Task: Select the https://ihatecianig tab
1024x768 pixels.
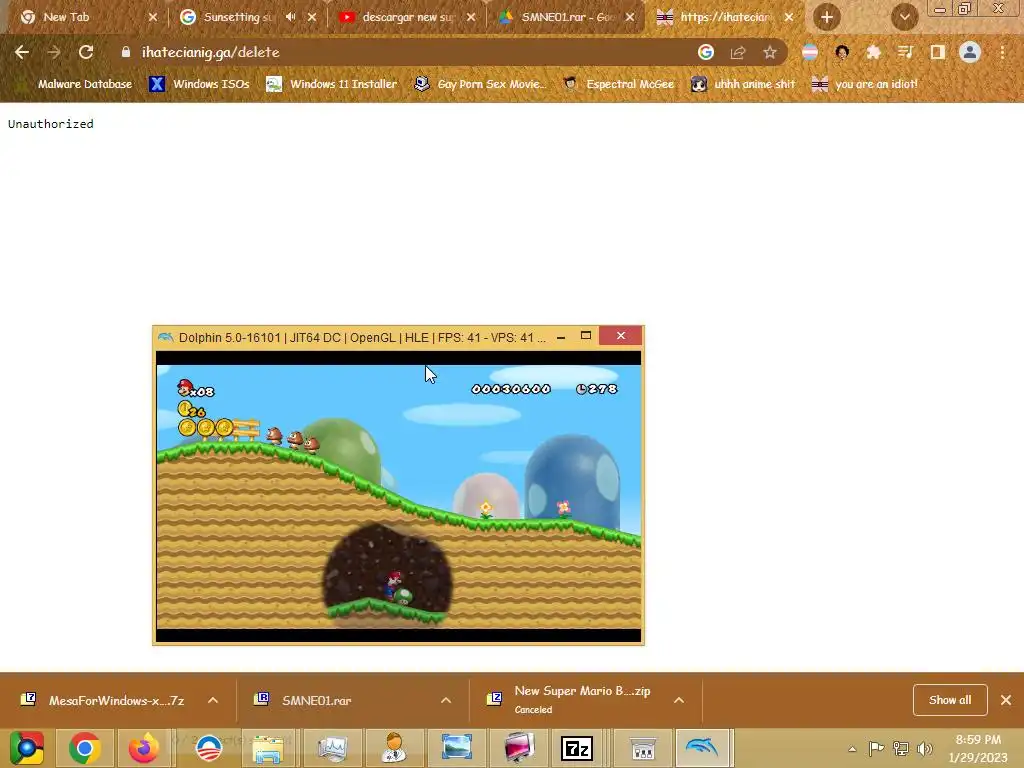Action: click(x=722, y=17)
